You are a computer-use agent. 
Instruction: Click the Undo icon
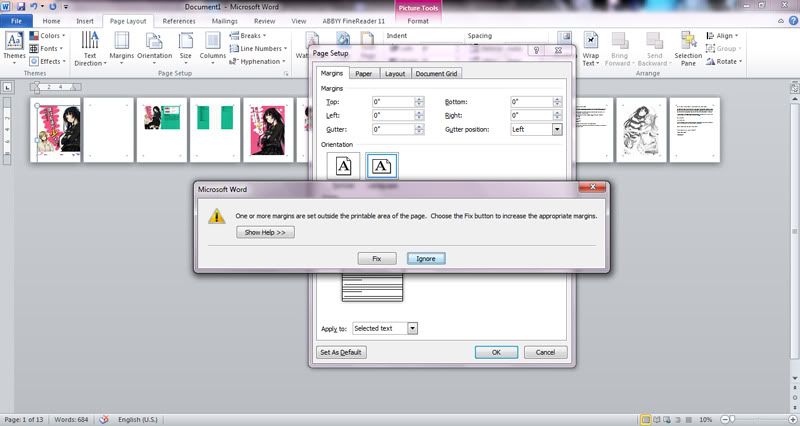pos(34,7)
